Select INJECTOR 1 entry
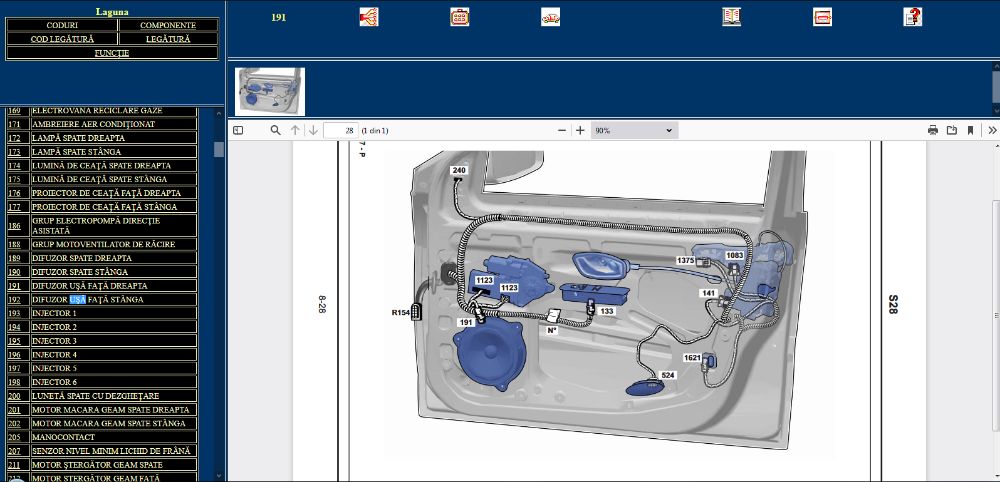This screenshot has height=482, width=1000. click(x=114, y=313)
